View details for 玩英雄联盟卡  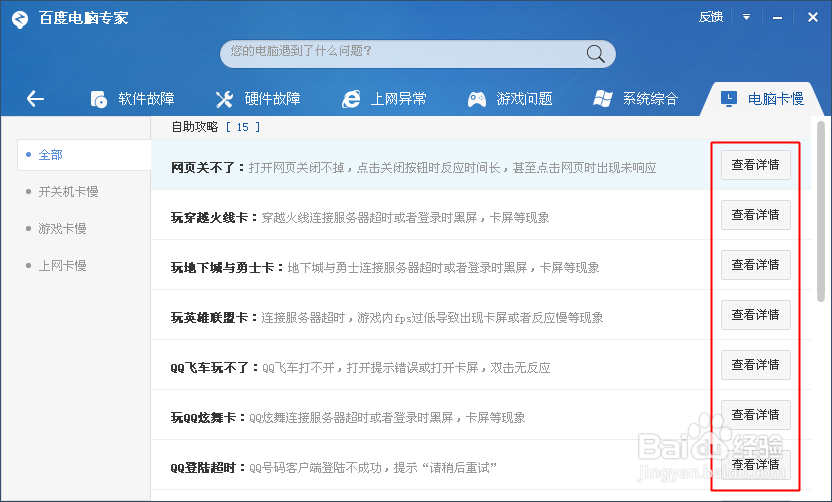756,315
